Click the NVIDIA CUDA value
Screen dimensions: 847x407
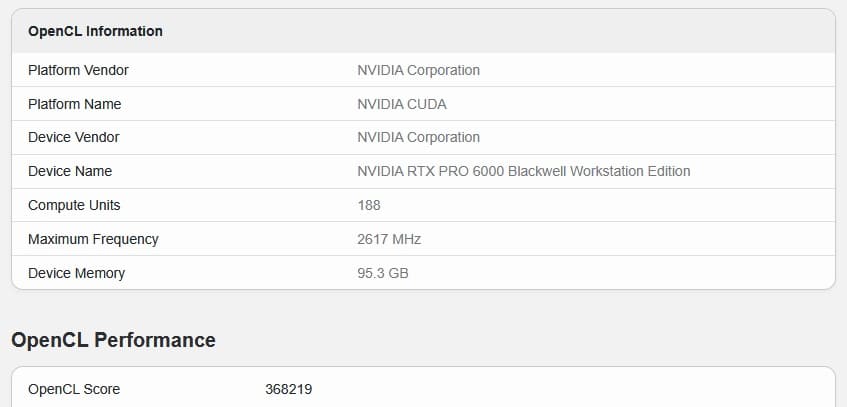402,104
